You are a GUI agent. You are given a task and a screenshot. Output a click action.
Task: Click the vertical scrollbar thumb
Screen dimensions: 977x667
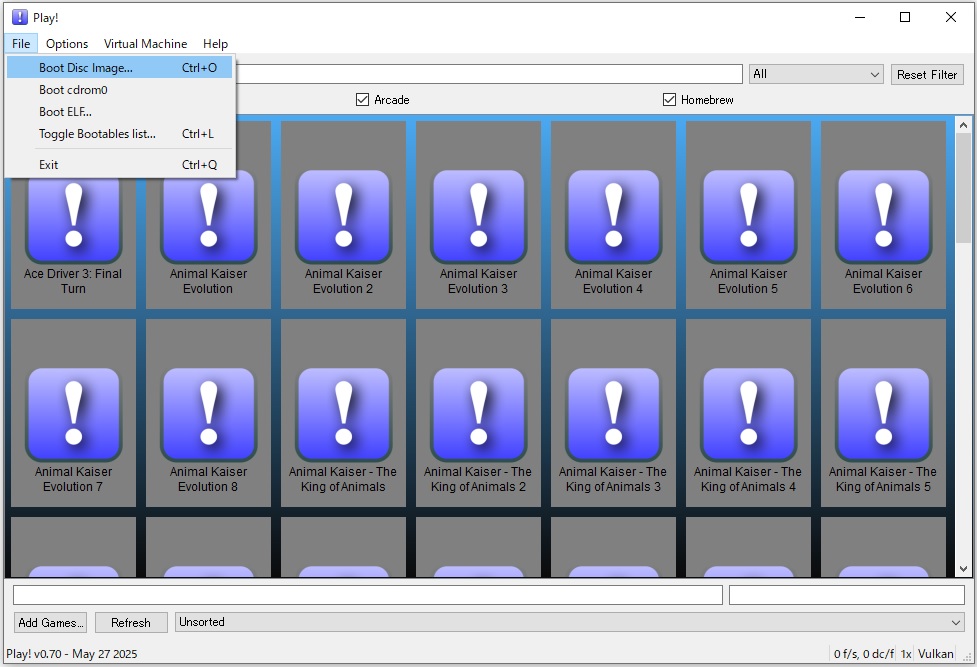coord(963,188)
